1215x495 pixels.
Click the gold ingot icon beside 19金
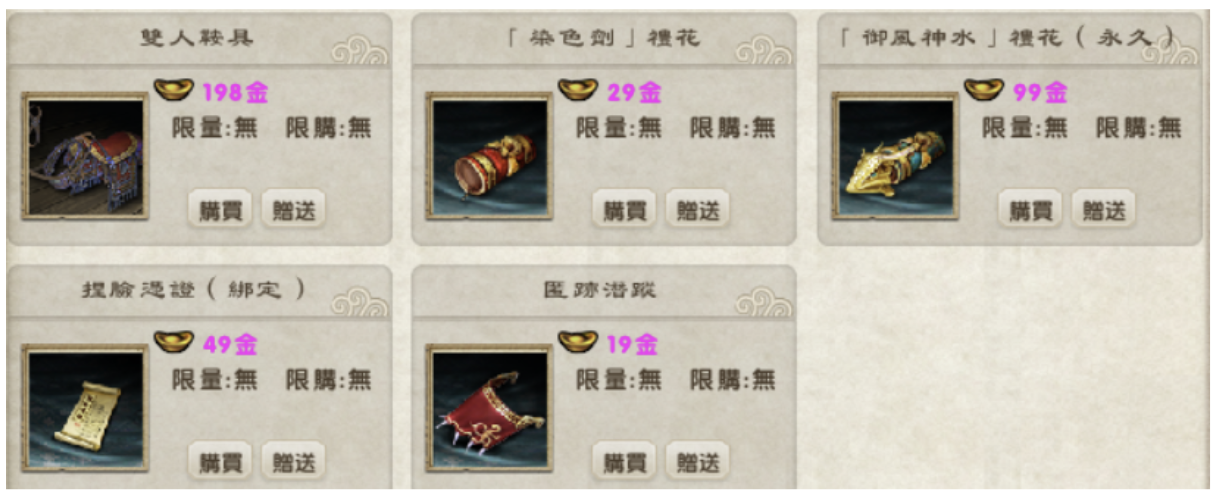(x=577, y=342)
